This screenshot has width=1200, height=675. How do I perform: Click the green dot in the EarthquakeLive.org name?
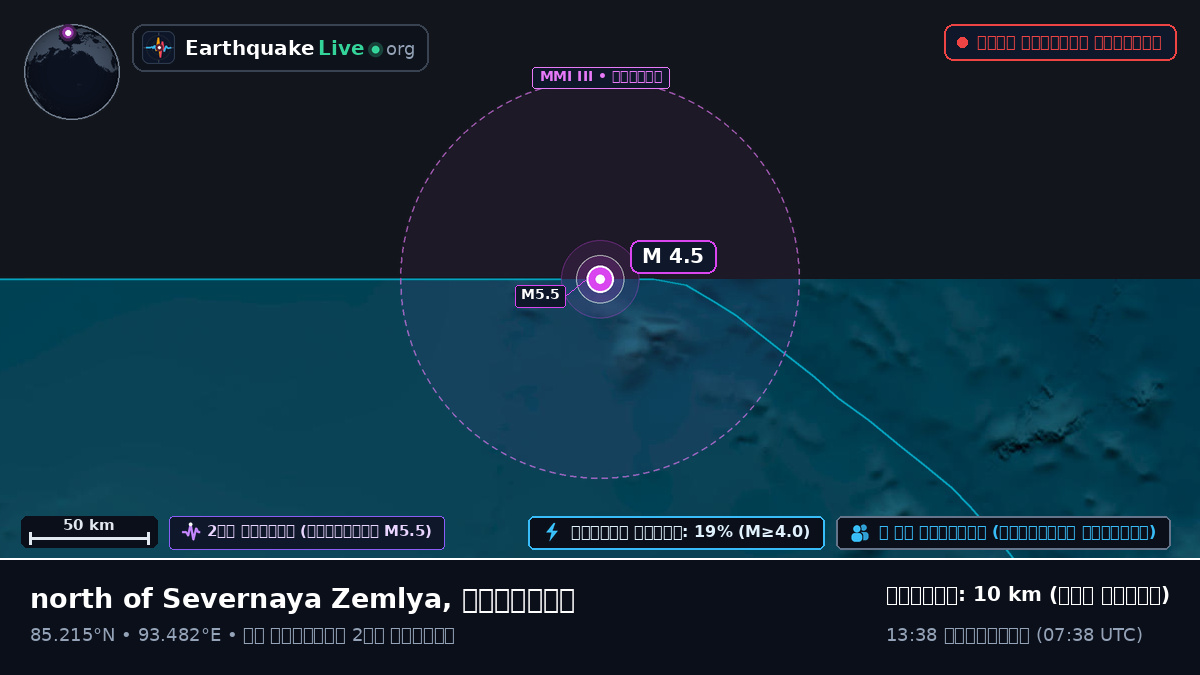click(x=376, y=49)
